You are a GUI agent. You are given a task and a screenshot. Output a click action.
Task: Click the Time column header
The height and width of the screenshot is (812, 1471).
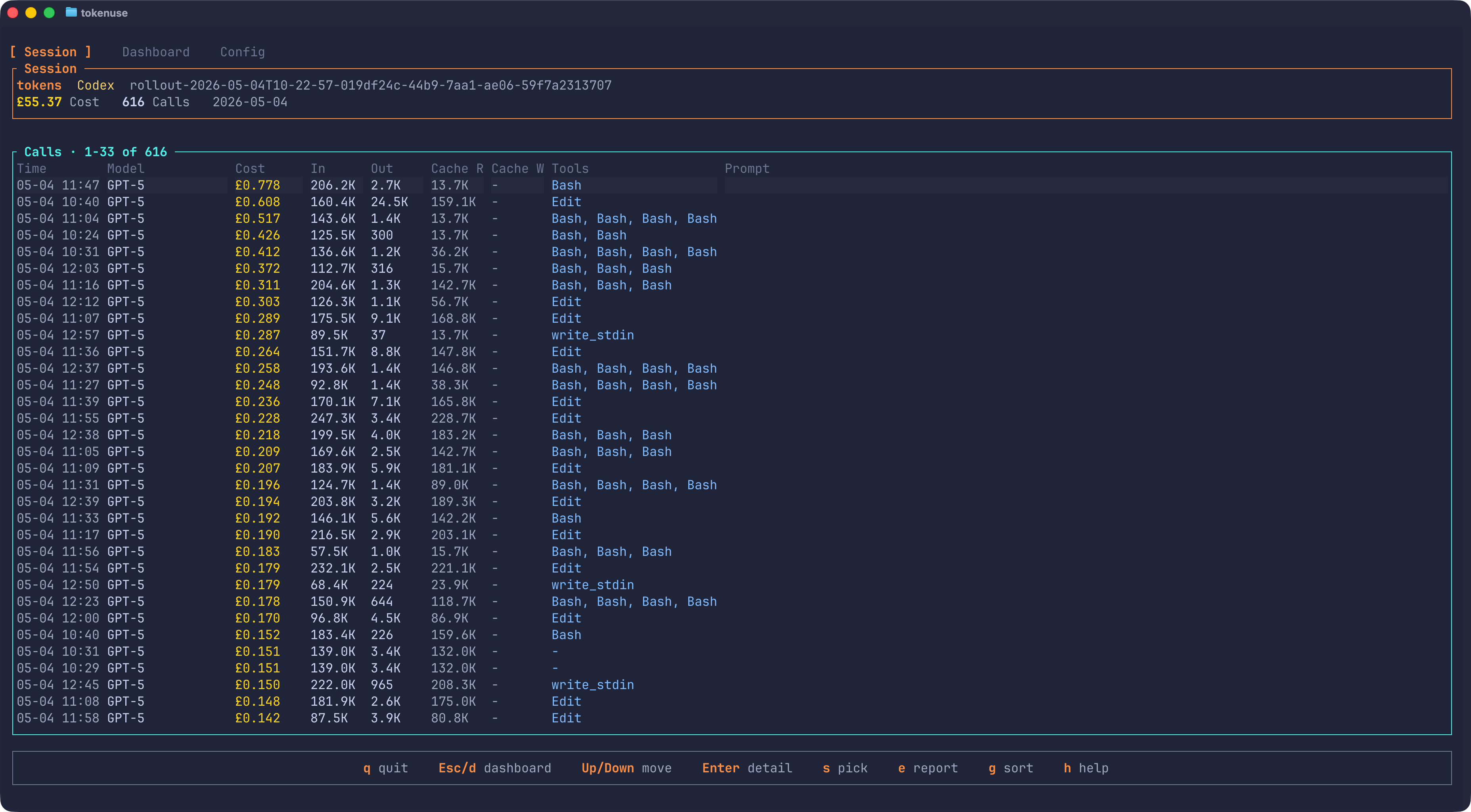point(31,169)
